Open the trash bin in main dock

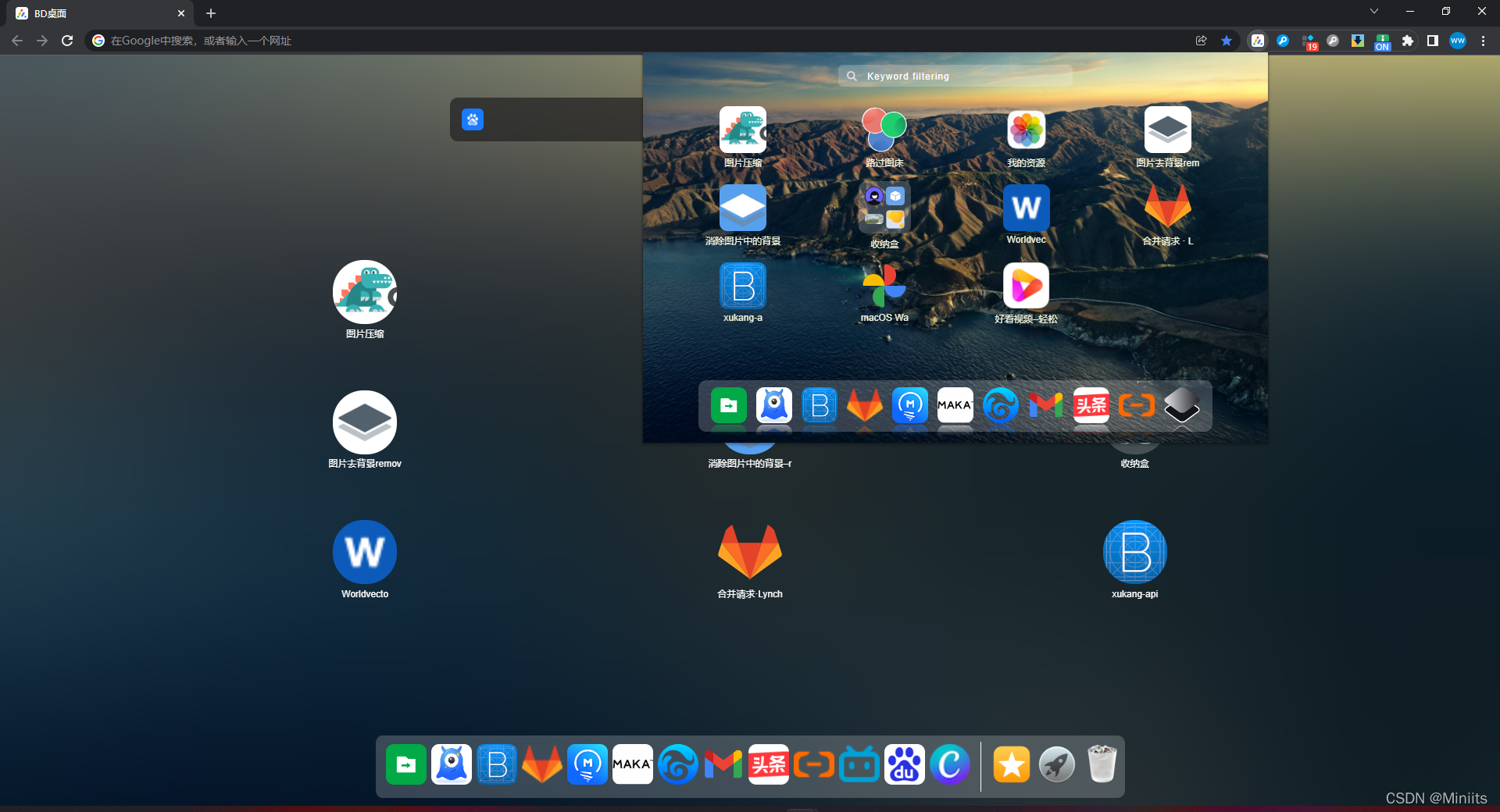click(1102, 764)
